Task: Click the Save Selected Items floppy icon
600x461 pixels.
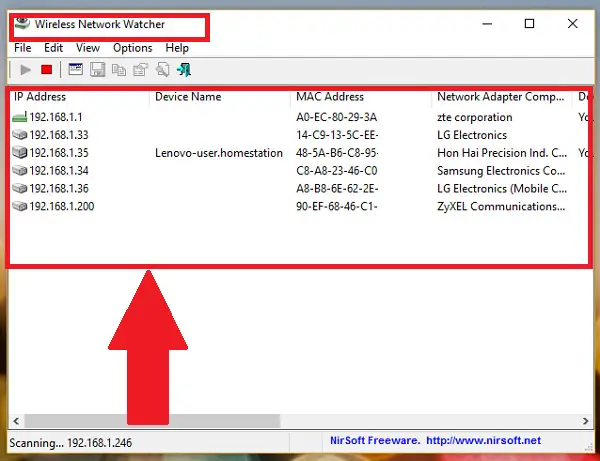Action: [98, 70]
